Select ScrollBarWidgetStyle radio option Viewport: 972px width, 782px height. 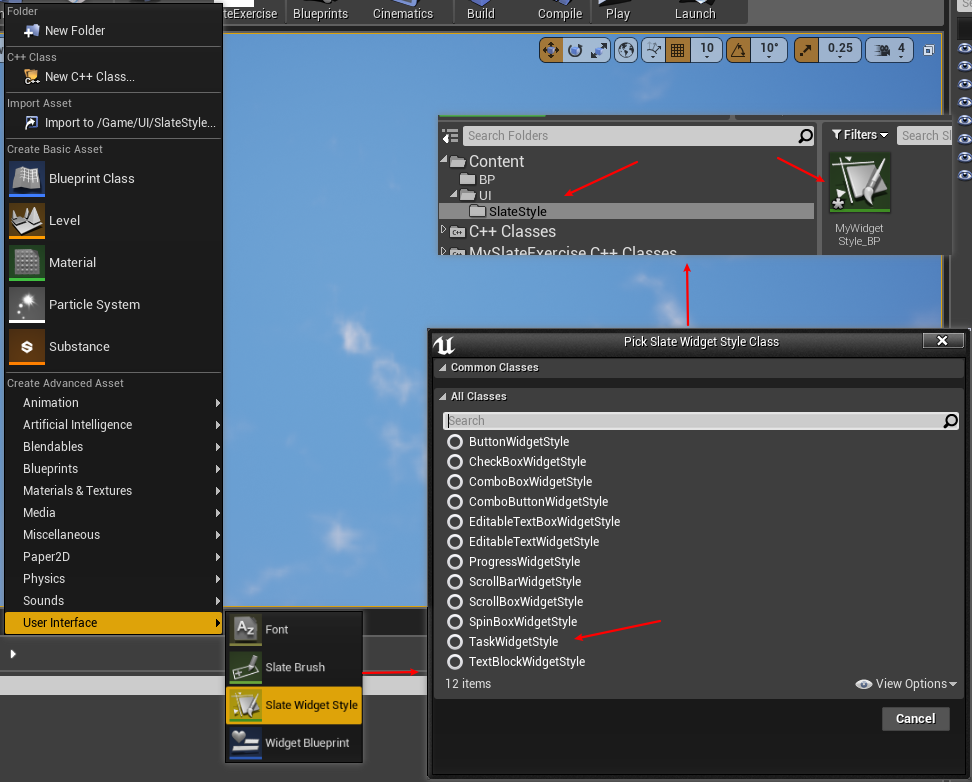coord(455,582)
